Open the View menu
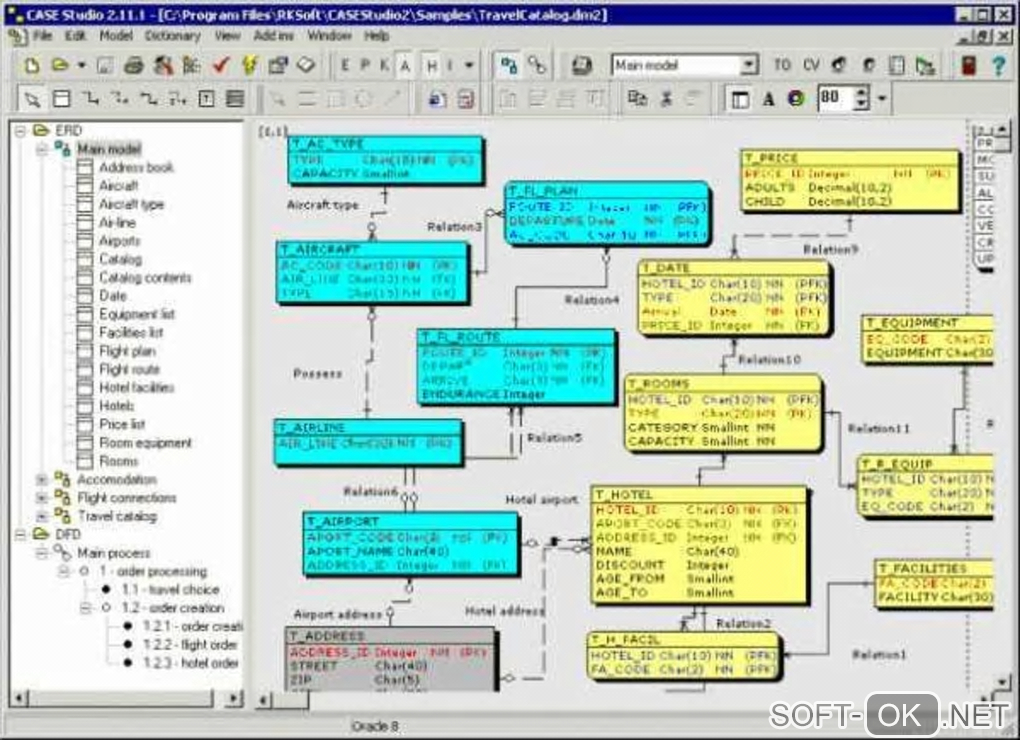This screenshot has width=1020, height=740. (x=228, y=36)
